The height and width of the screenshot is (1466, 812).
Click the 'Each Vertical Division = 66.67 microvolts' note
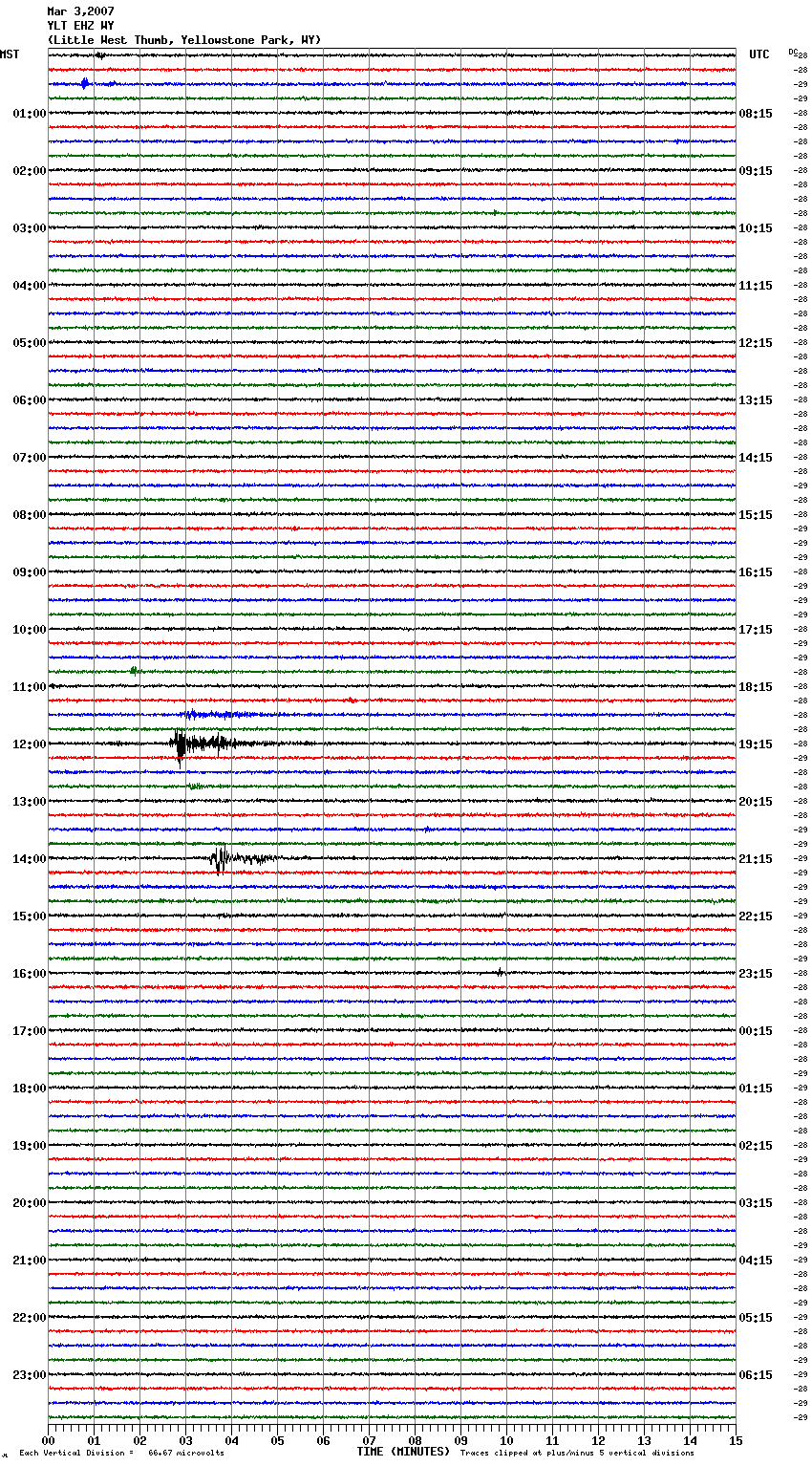pyautogui.click(x=121, y=1453)
